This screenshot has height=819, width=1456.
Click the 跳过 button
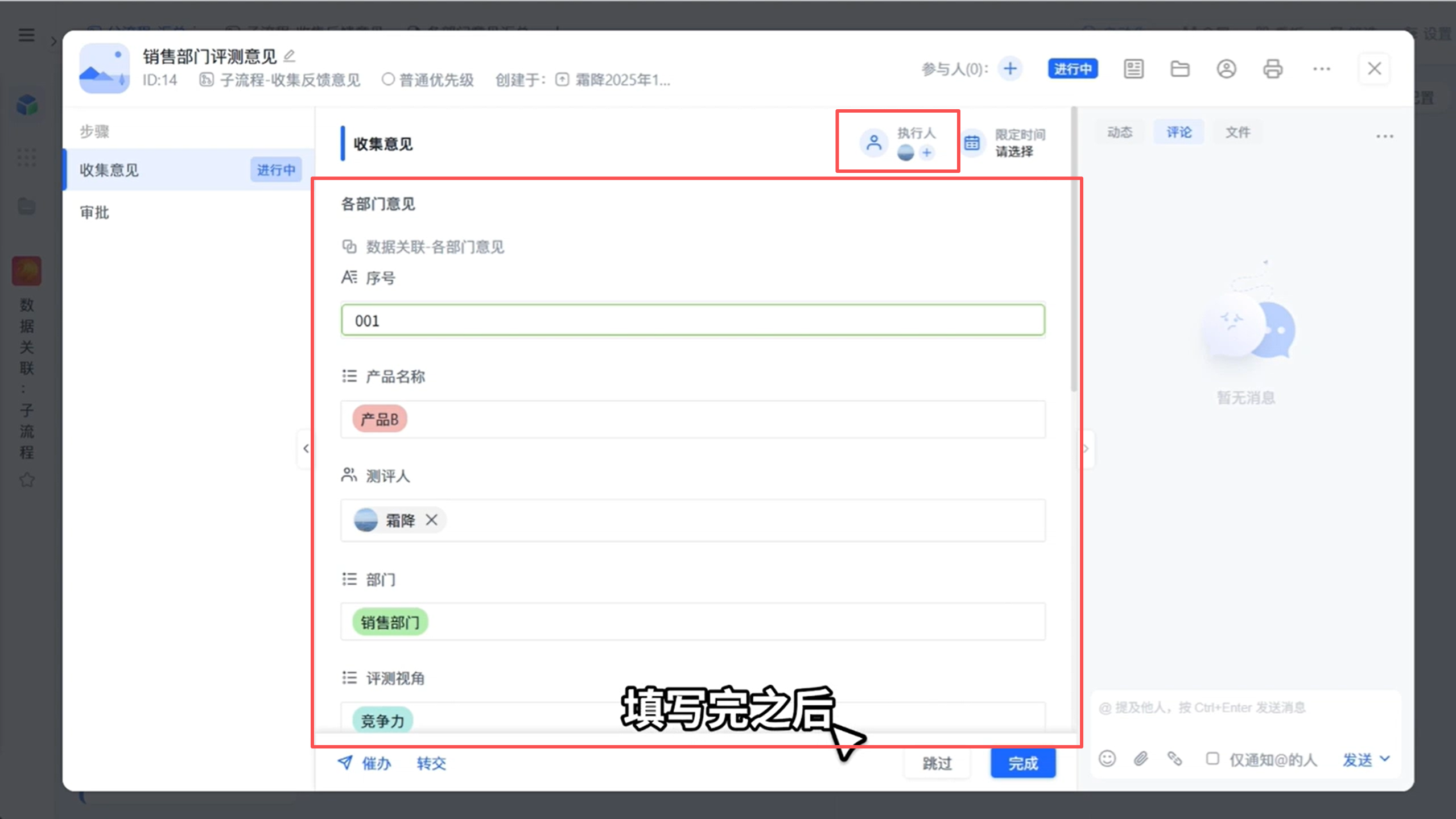pyautogui.click(x=937, y=763)
